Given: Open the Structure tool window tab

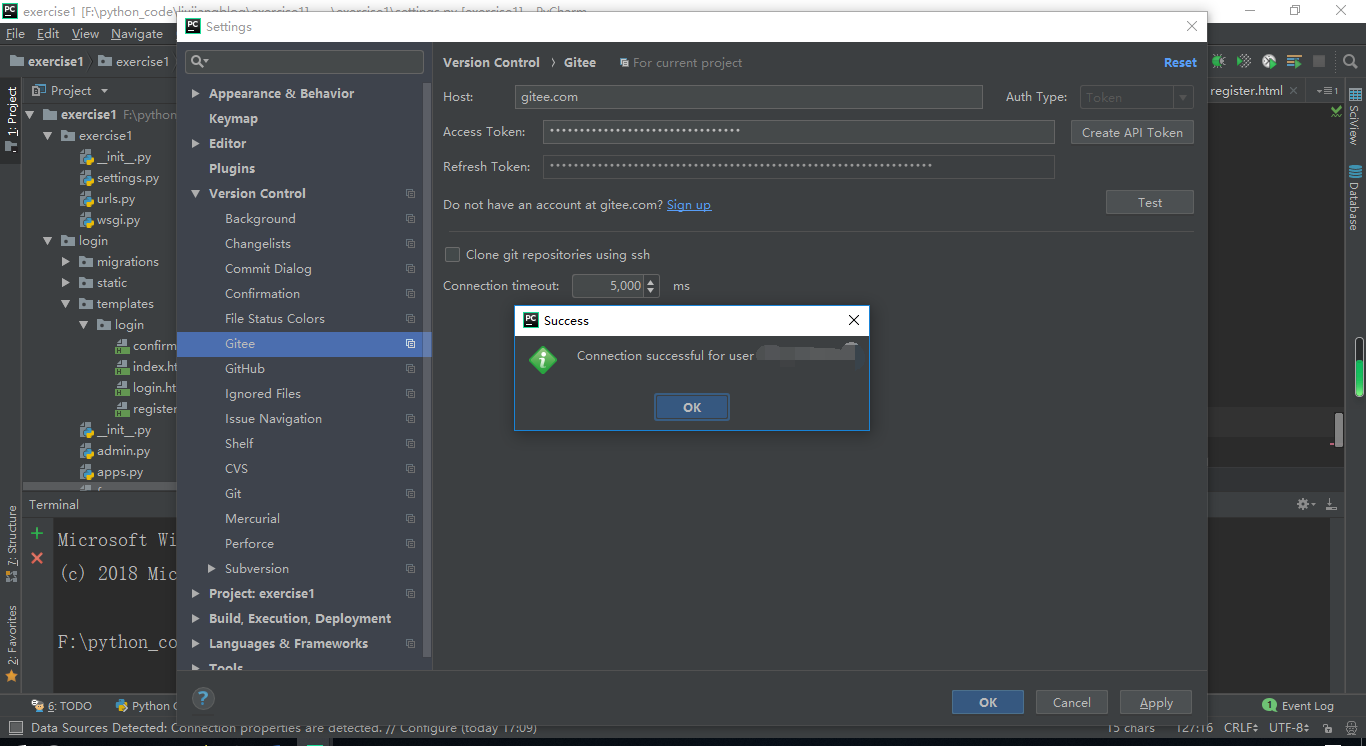Looking at the screenshot, I should tap(12, 543).
